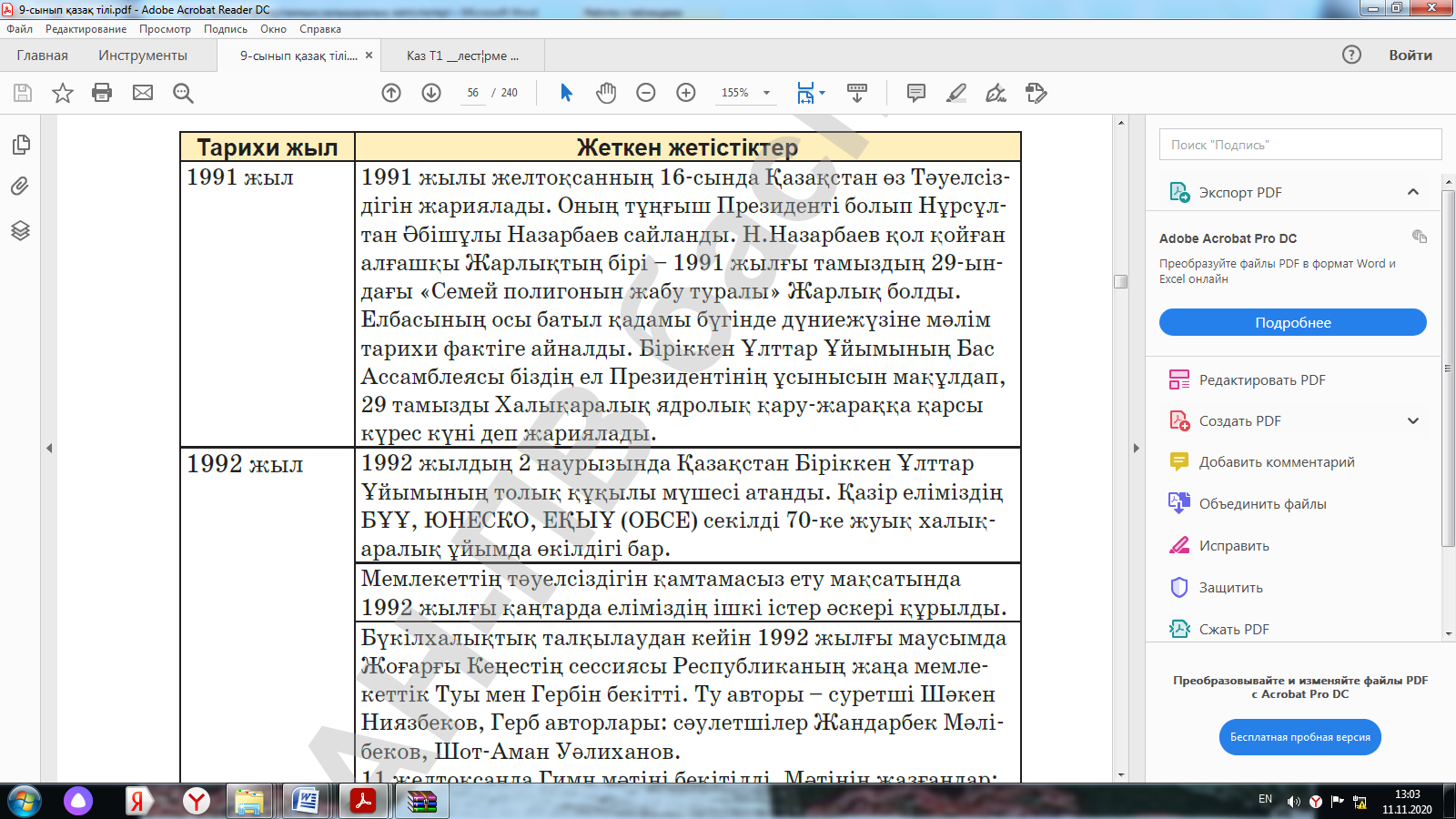Click the page number input field
The image size is (1456, 819).
(472, 93)
